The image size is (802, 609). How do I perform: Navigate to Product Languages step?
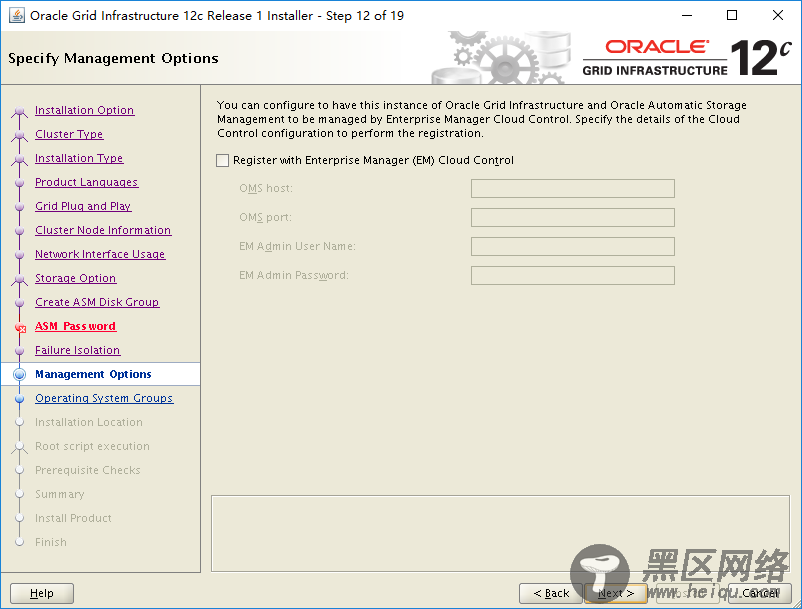[86, 183]
